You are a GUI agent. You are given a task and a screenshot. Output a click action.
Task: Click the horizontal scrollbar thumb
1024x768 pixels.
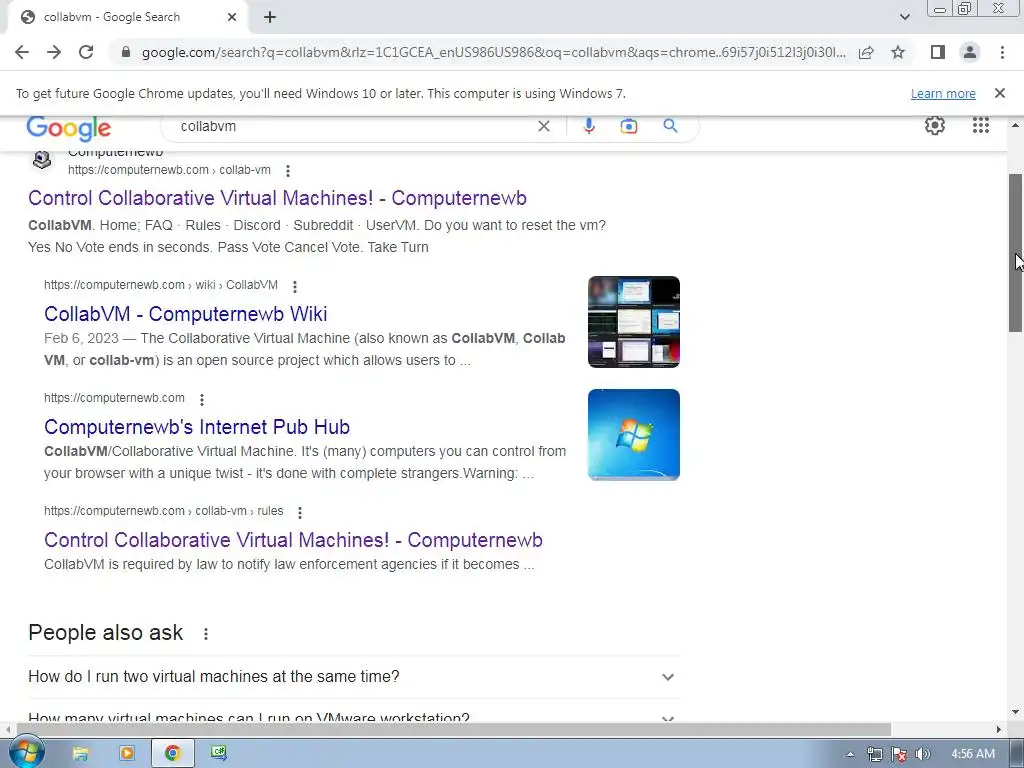[x=454, y=729]
